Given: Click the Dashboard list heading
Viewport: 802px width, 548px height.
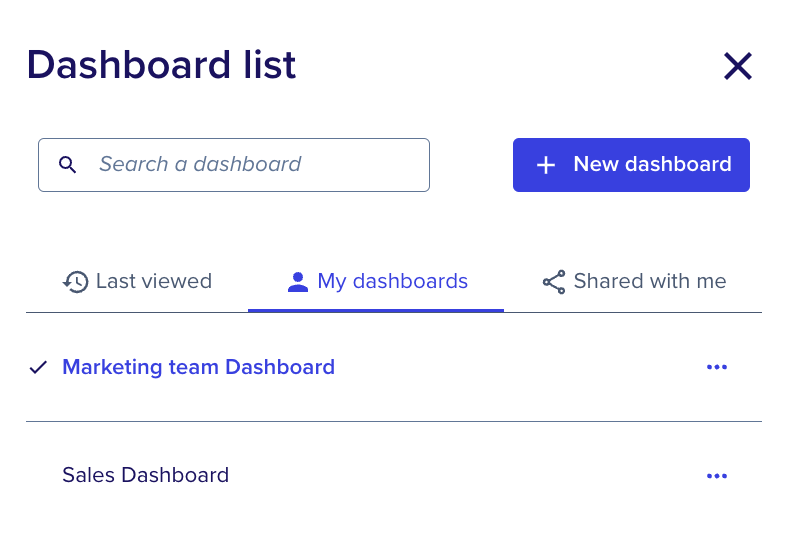Looking at the screenshot, I should [x=161, y=65].
